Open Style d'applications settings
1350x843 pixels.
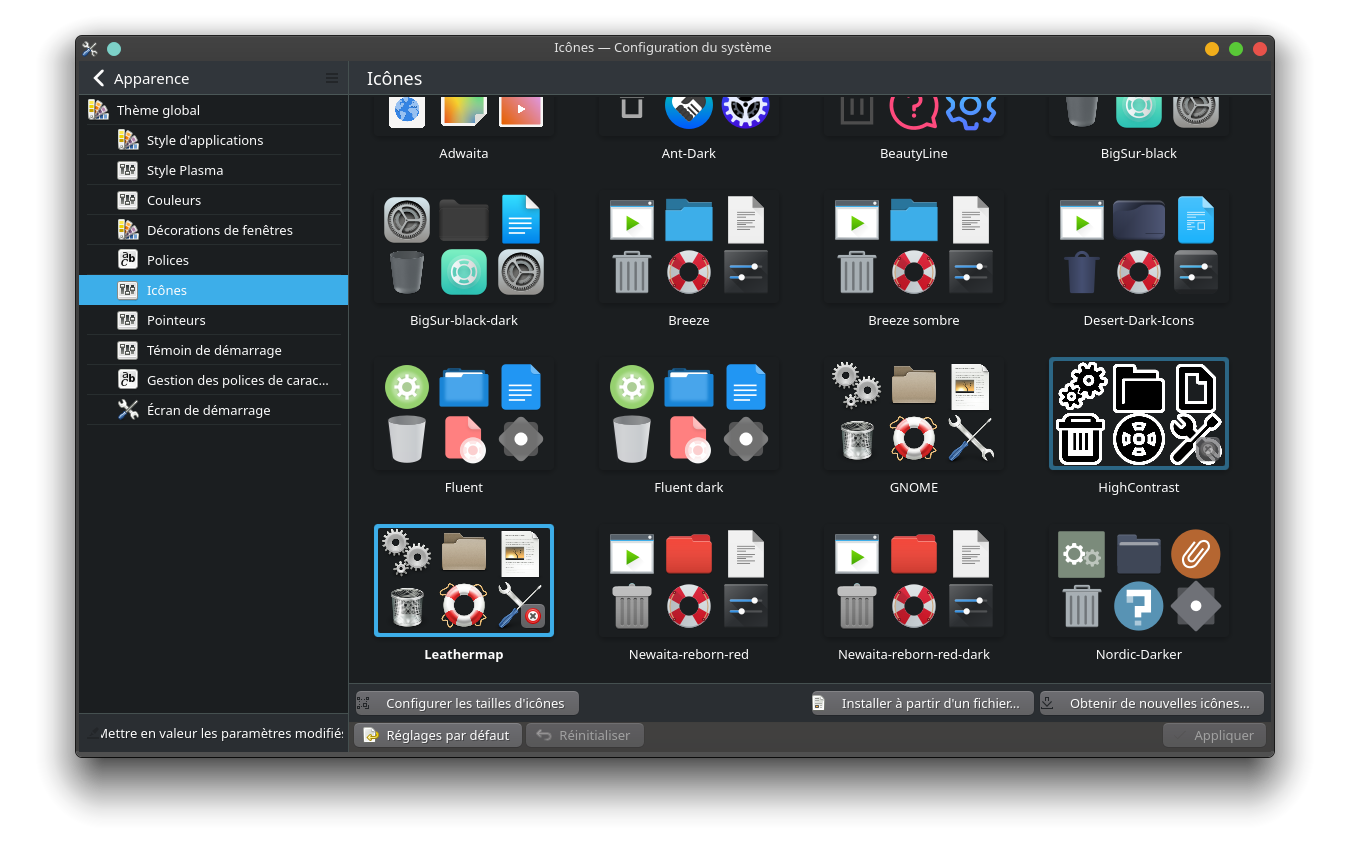point(214,140)
